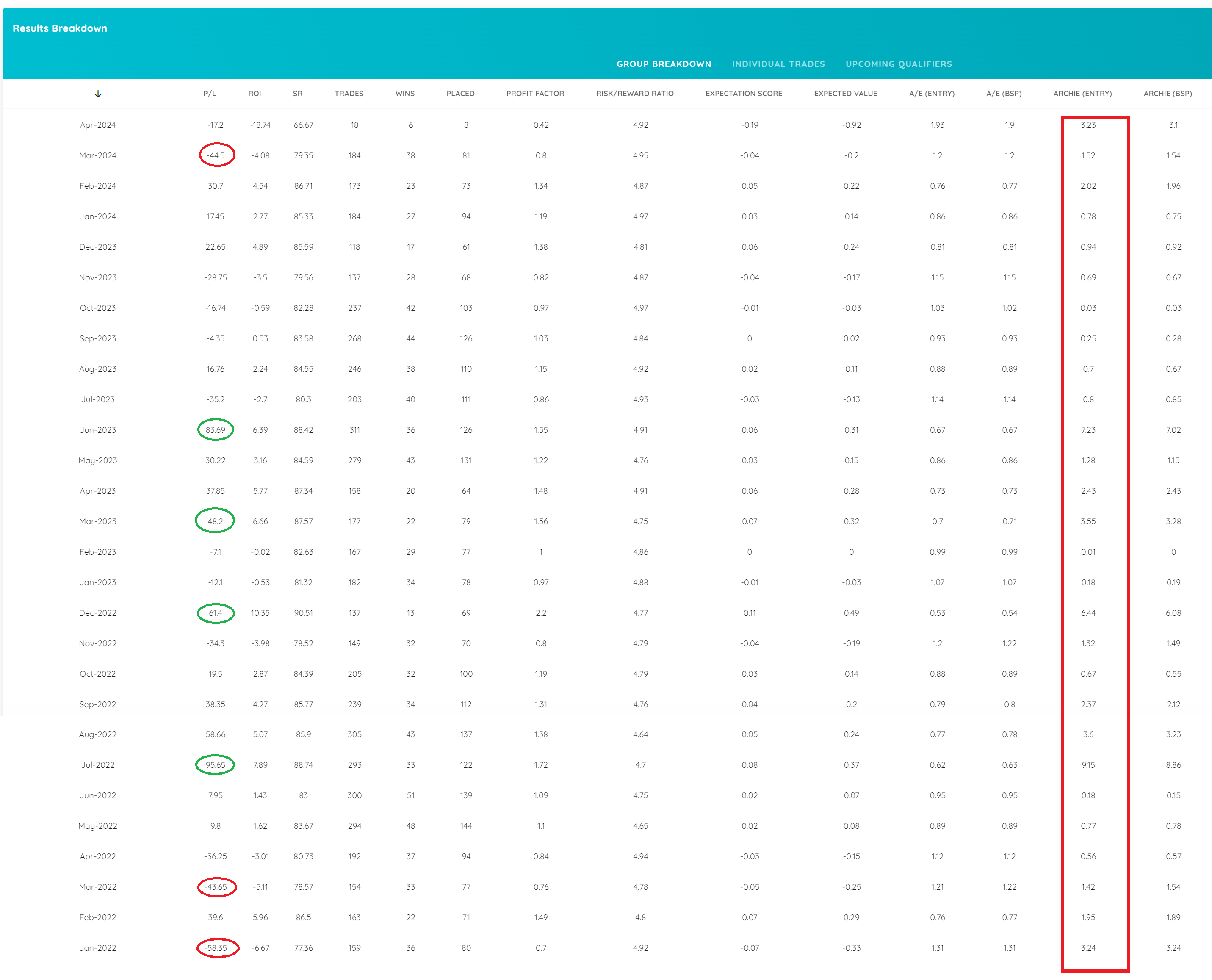Screen dimensions: 1212x980
Task: Select the May-2022 row label
Action: [98, 826]
